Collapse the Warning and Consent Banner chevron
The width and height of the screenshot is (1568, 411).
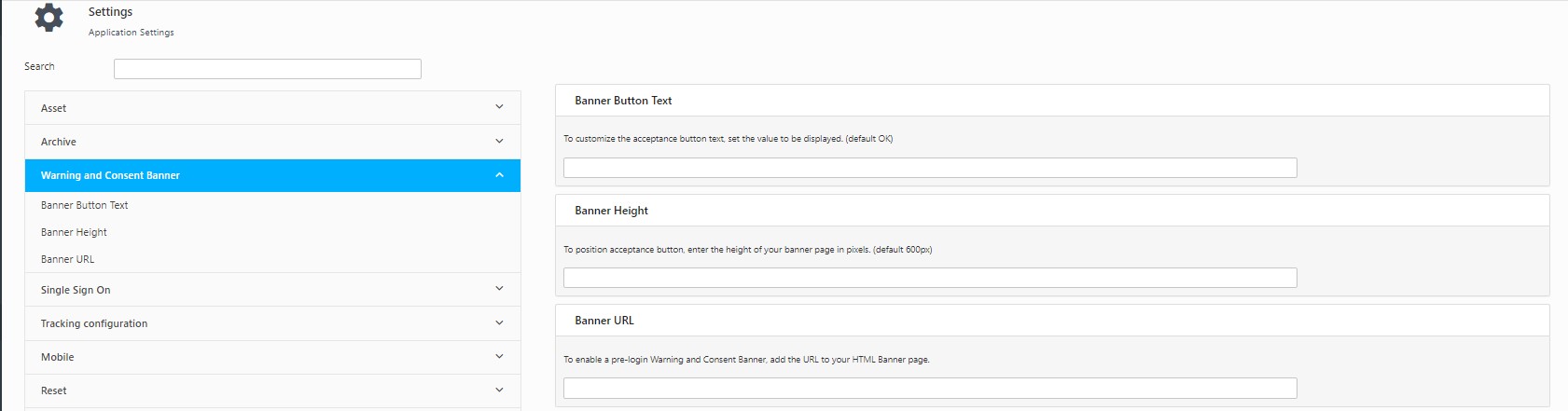(x=499, y=175)
